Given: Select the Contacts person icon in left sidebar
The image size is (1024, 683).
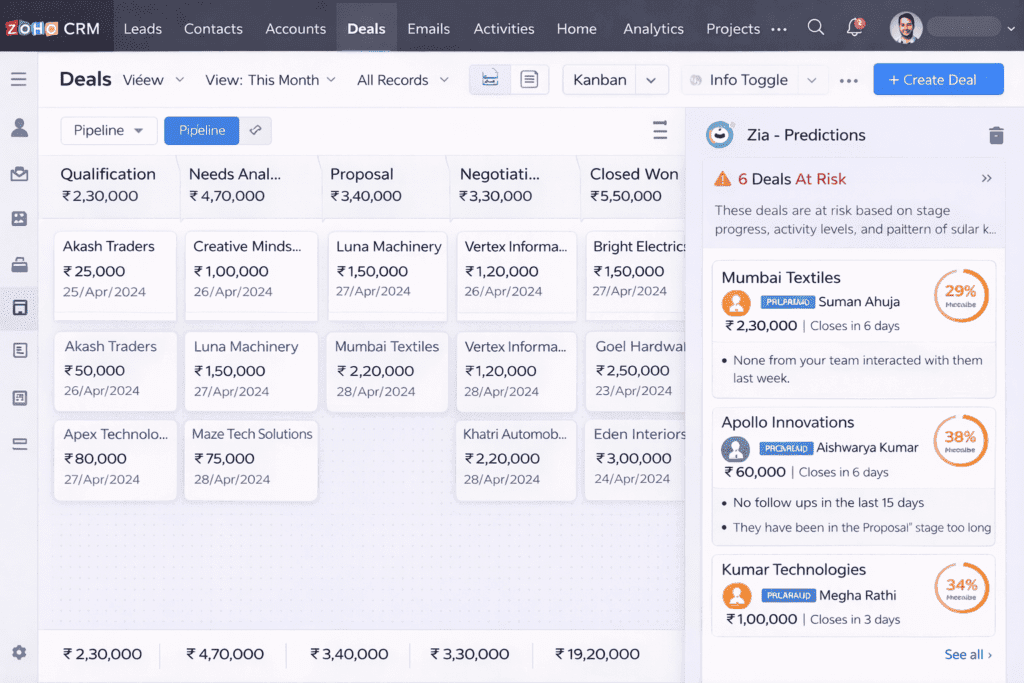Looking at the screenshot, I should pyautogui.click(x=19, y=128).
